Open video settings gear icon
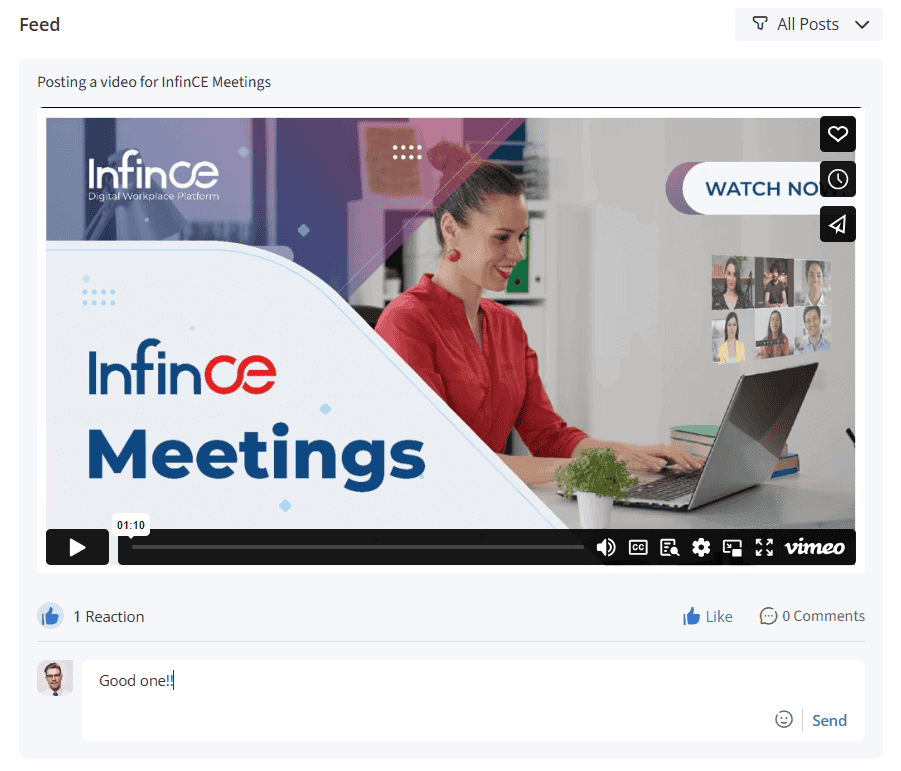This screenshot has width=901, height=771. point(701,548)
